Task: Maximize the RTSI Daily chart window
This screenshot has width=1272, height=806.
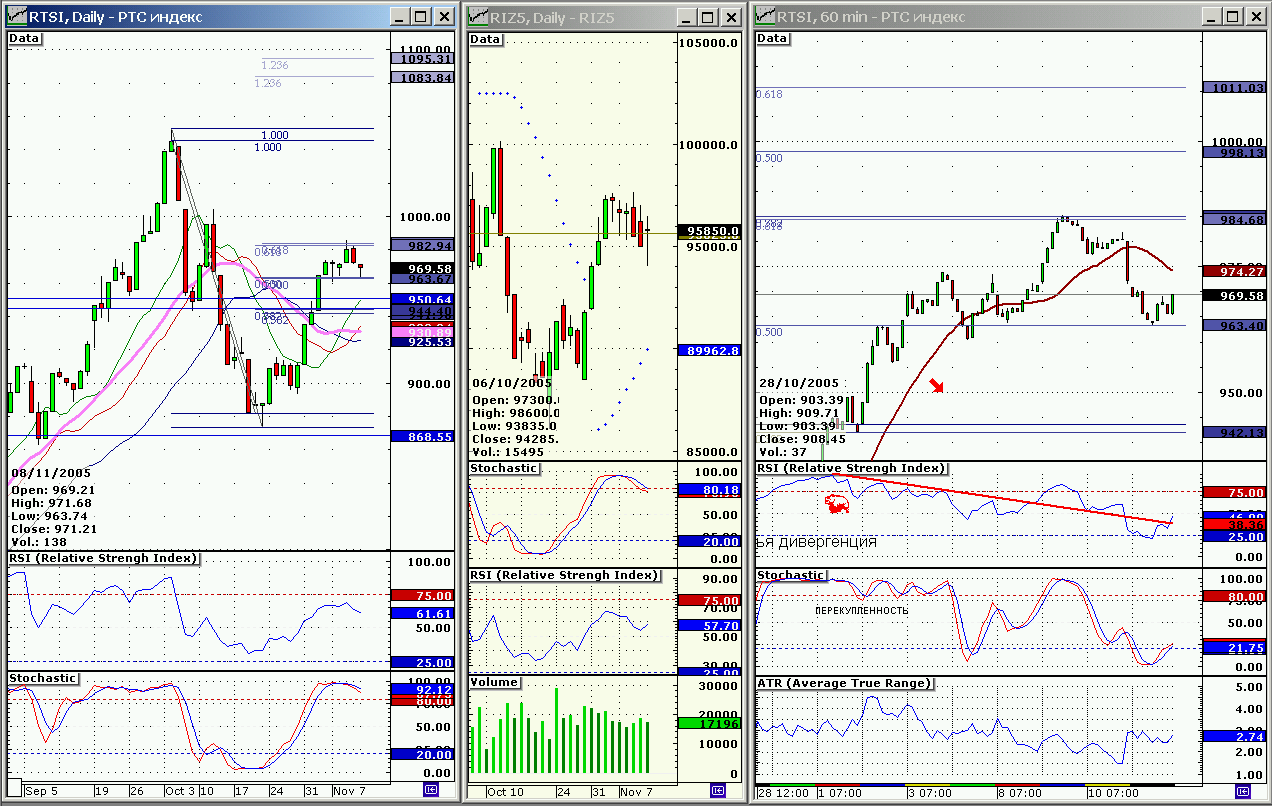Action: tap(421, 17)
